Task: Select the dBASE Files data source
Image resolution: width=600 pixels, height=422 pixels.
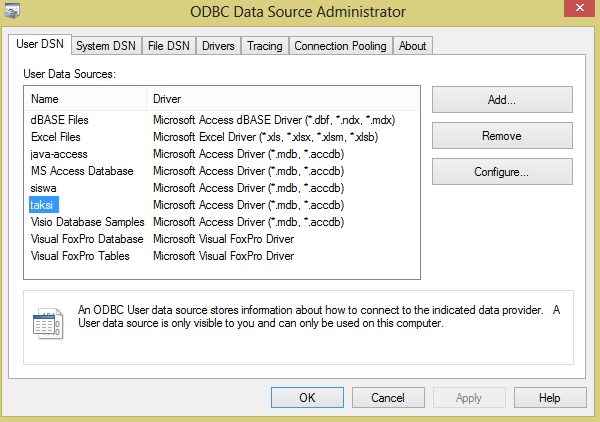Action: 62,120
